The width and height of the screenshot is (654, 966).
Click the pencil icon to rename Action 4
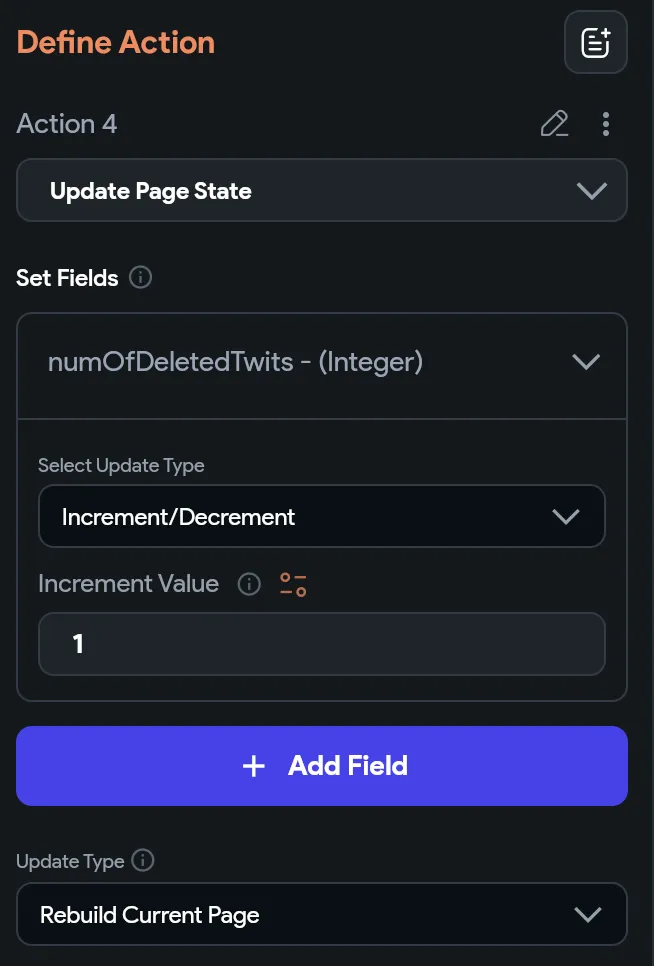(554, 124)
